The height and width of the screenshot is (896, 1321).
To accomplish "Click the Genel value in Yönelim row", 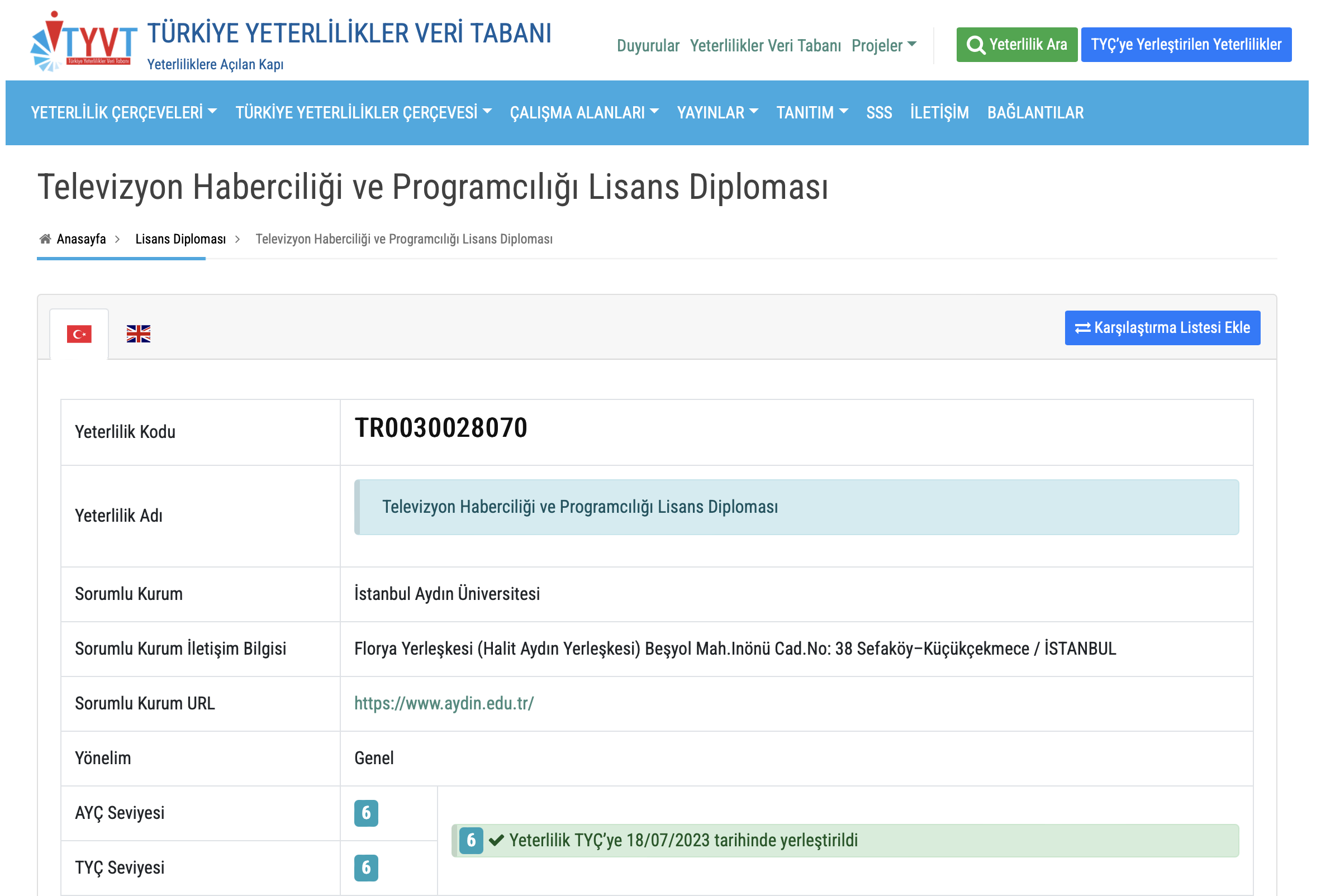I will click(x=374, y=759).
